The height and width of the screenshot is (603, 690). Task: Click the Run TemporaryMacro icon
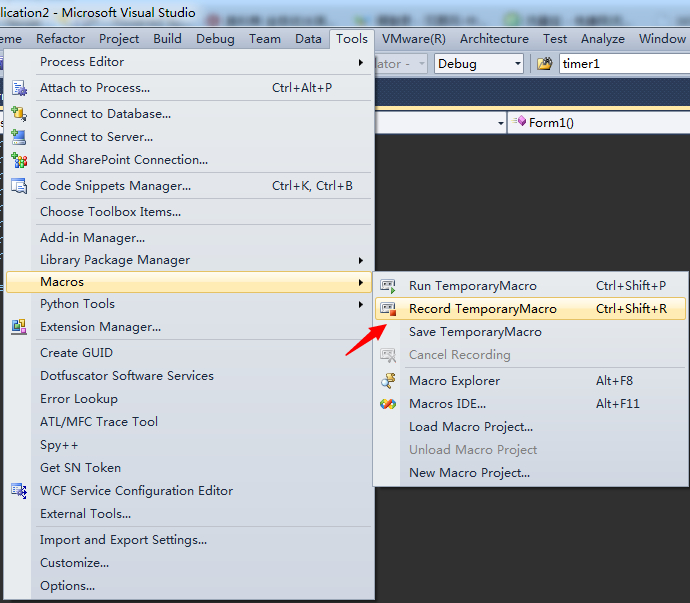click(388, 286)
